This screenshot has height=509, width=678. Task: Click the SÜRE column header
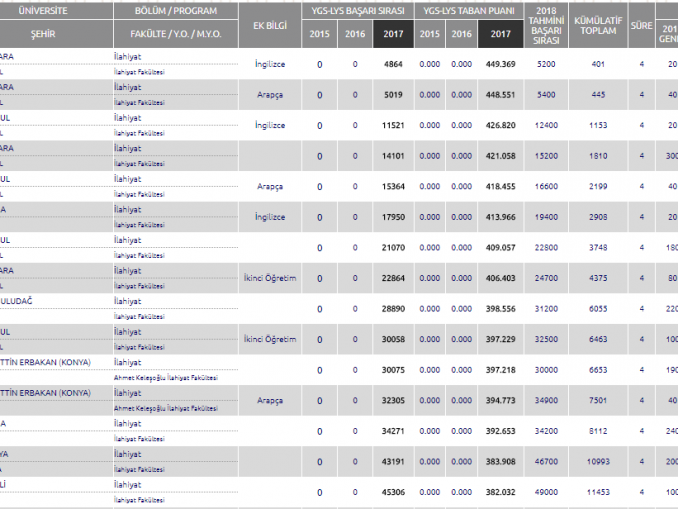pos(641,24)
